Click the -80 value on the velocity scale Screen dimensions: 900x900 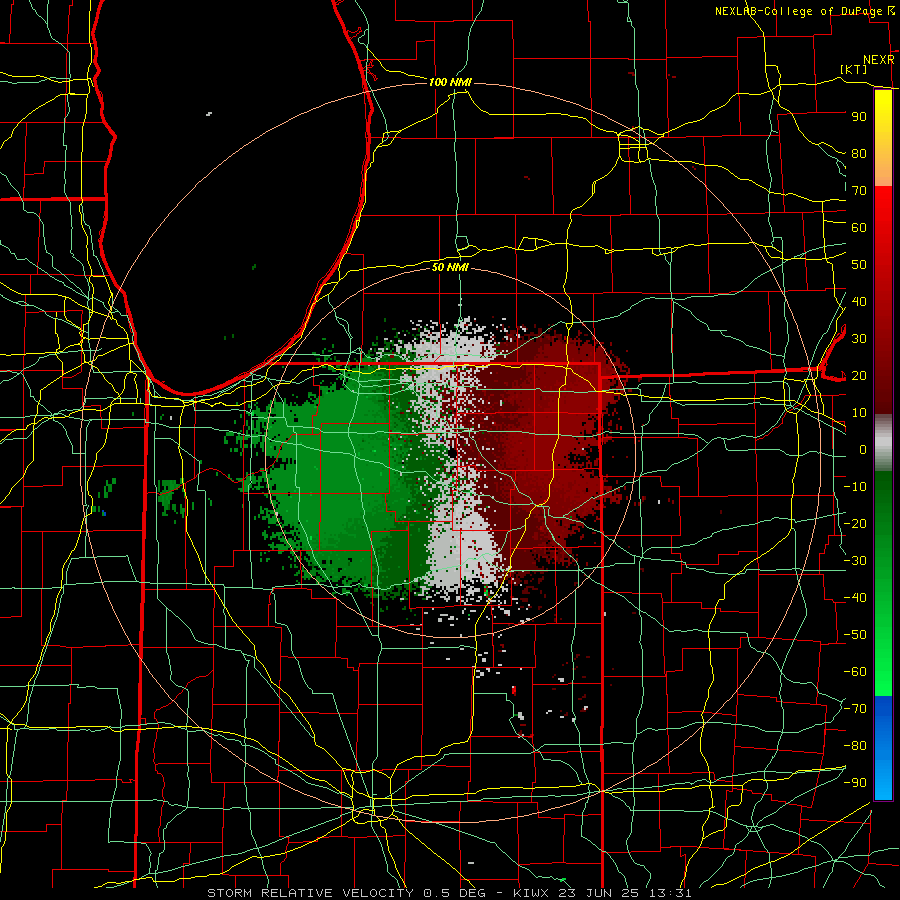[x=855, y=746]
